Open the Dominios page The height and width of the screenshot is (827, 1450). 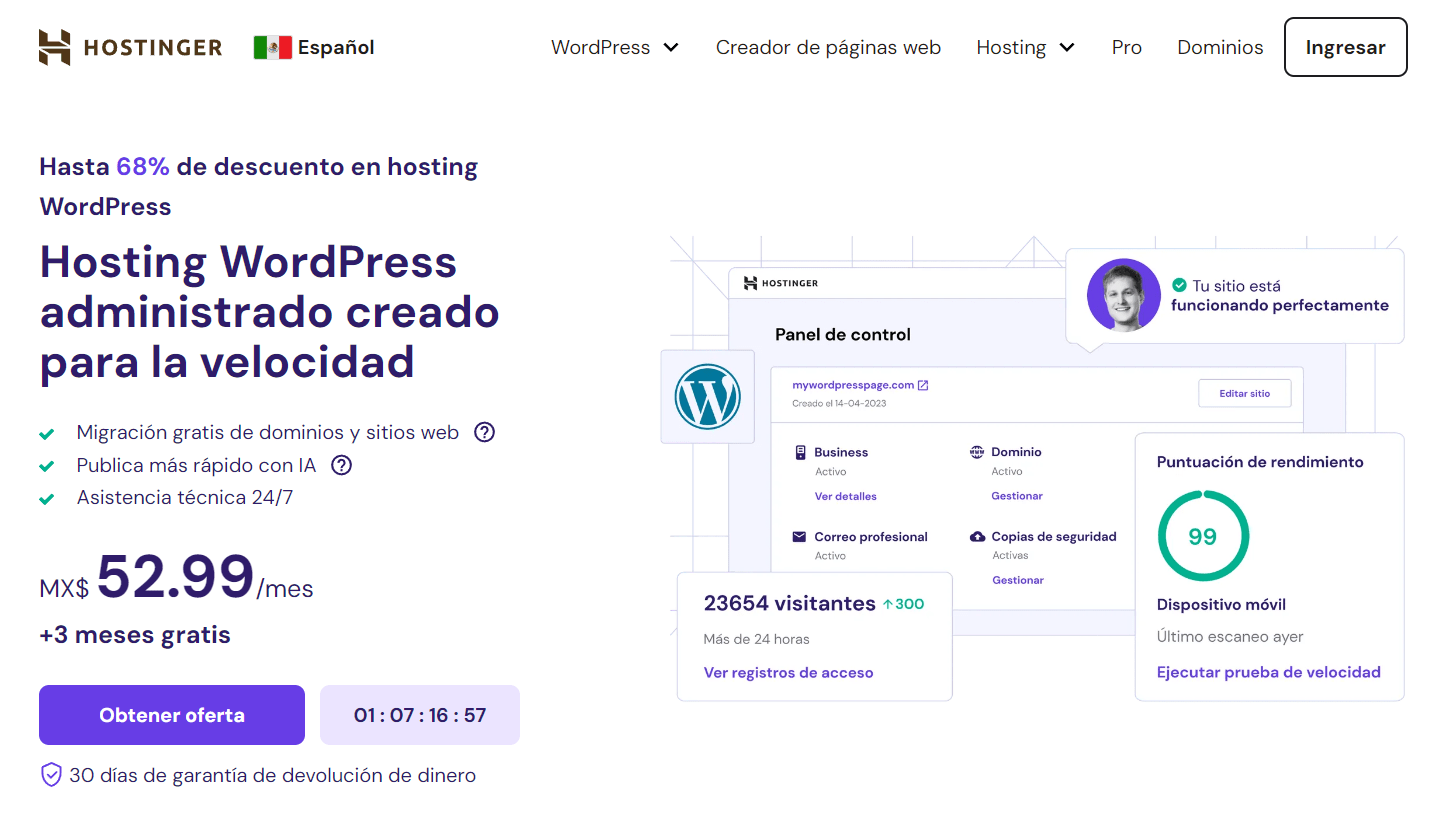click(1220, 47)
